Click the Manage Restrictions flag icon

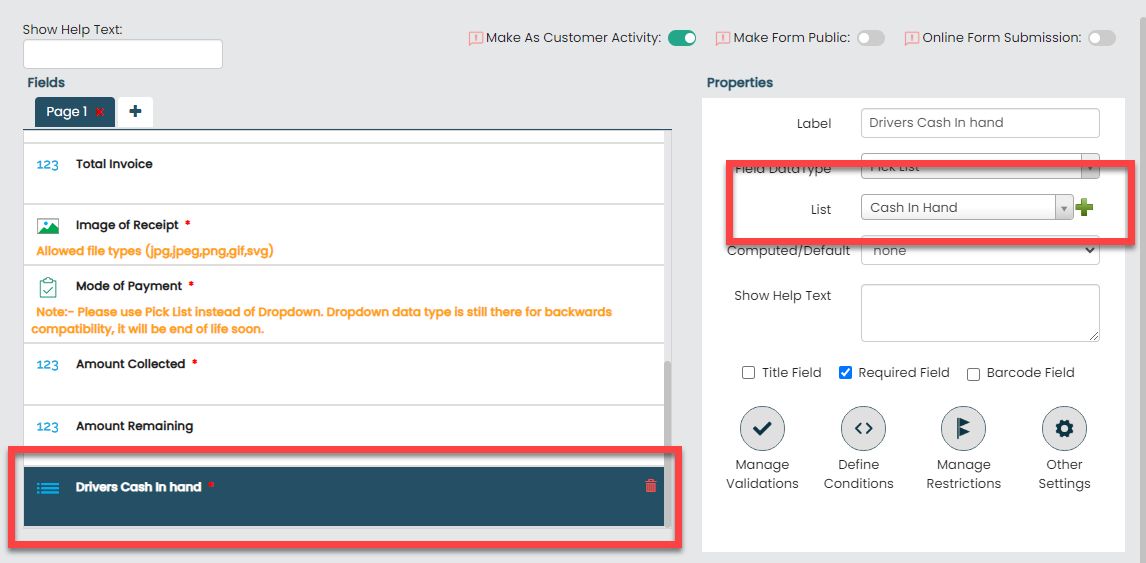[963, 428]
